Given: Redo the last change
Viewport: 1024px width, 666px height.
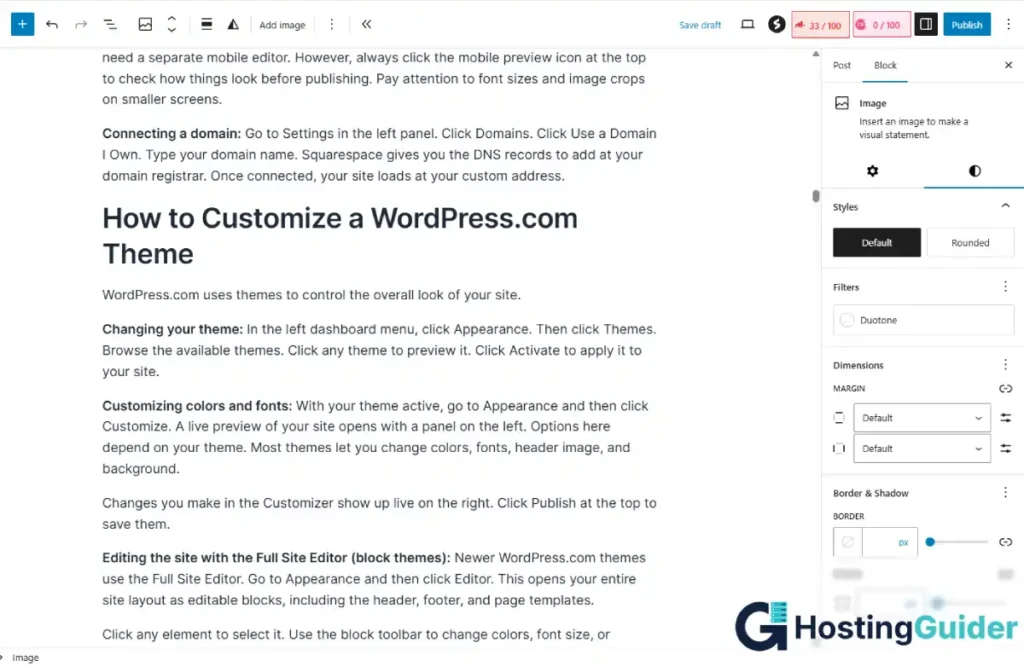Looking at the screenshot, I should point(81,24).
